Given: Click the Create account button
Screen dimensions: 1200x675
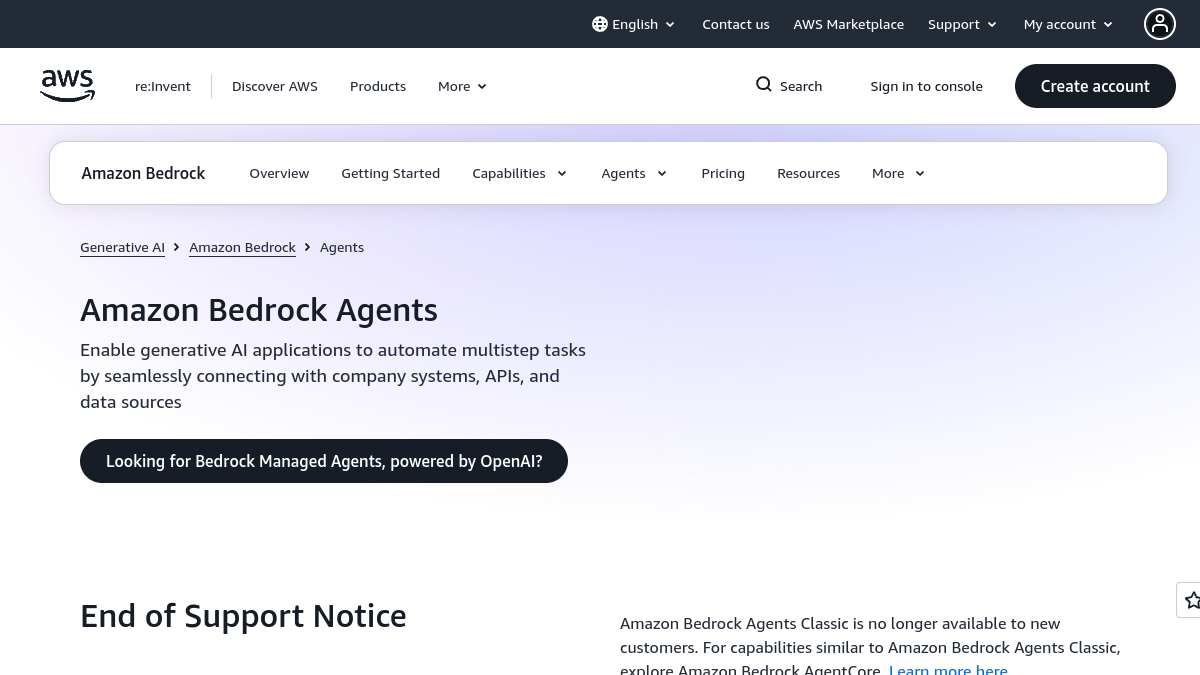Looking at the screenshot, I should pyautogui.click(x=1095, y=86).
